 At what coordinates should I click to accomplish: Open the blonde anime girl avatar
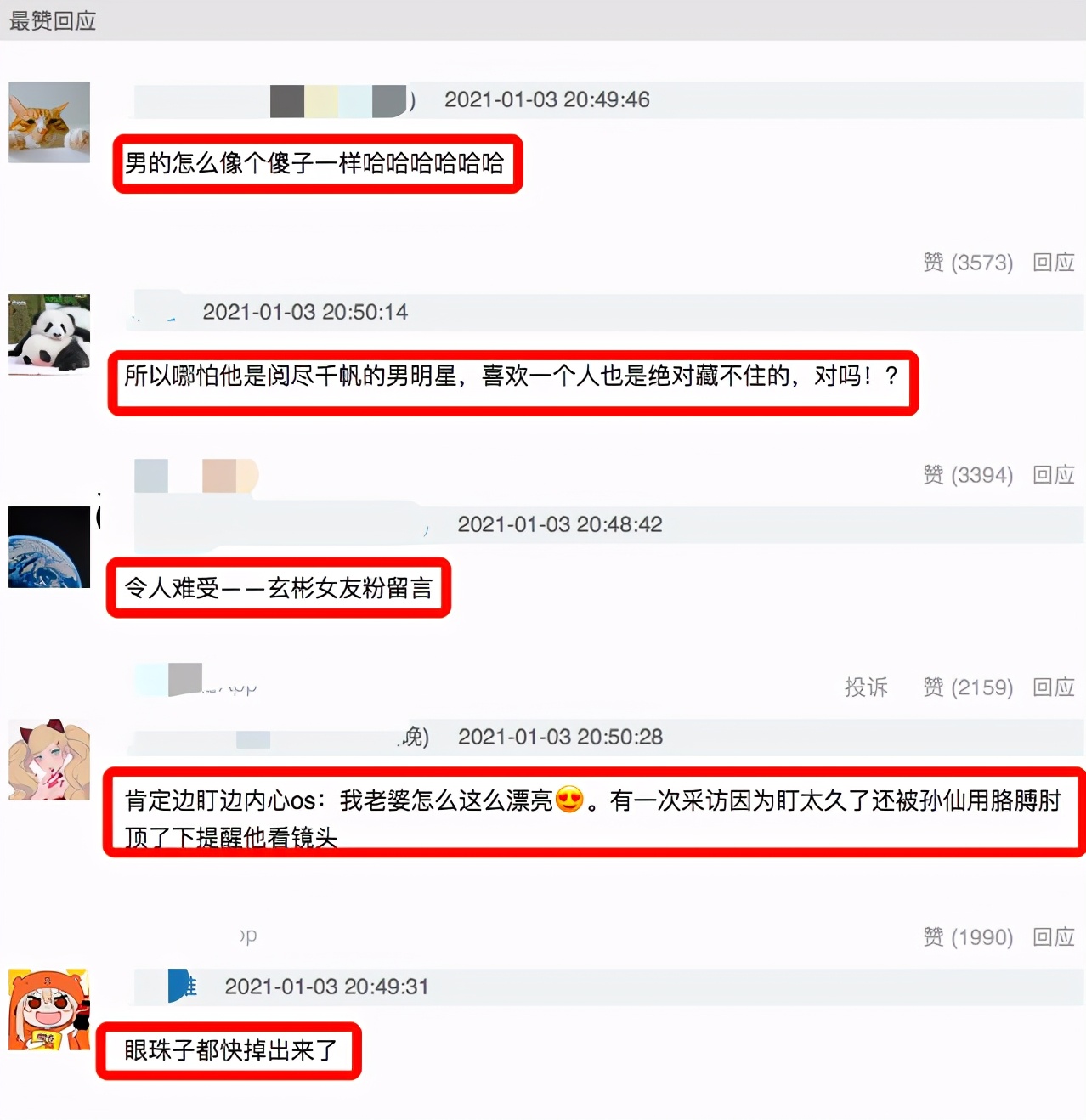coord(49,760)
